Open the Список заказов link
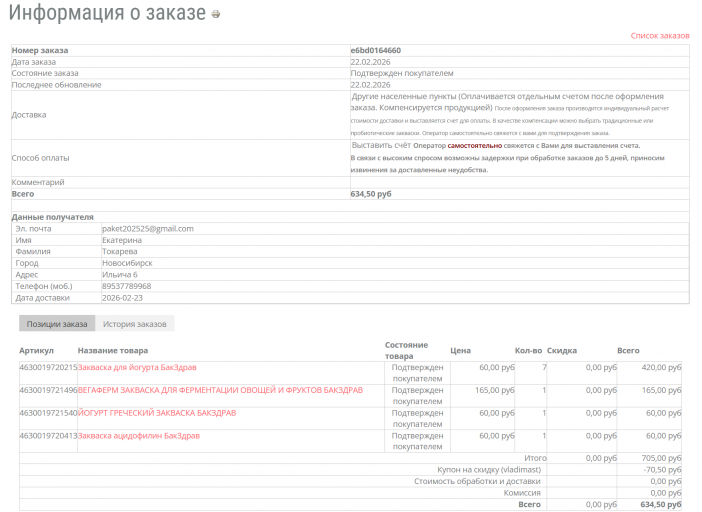Viewport: 702px width, 512px height. pyautogui.click(x=660, y=36)
